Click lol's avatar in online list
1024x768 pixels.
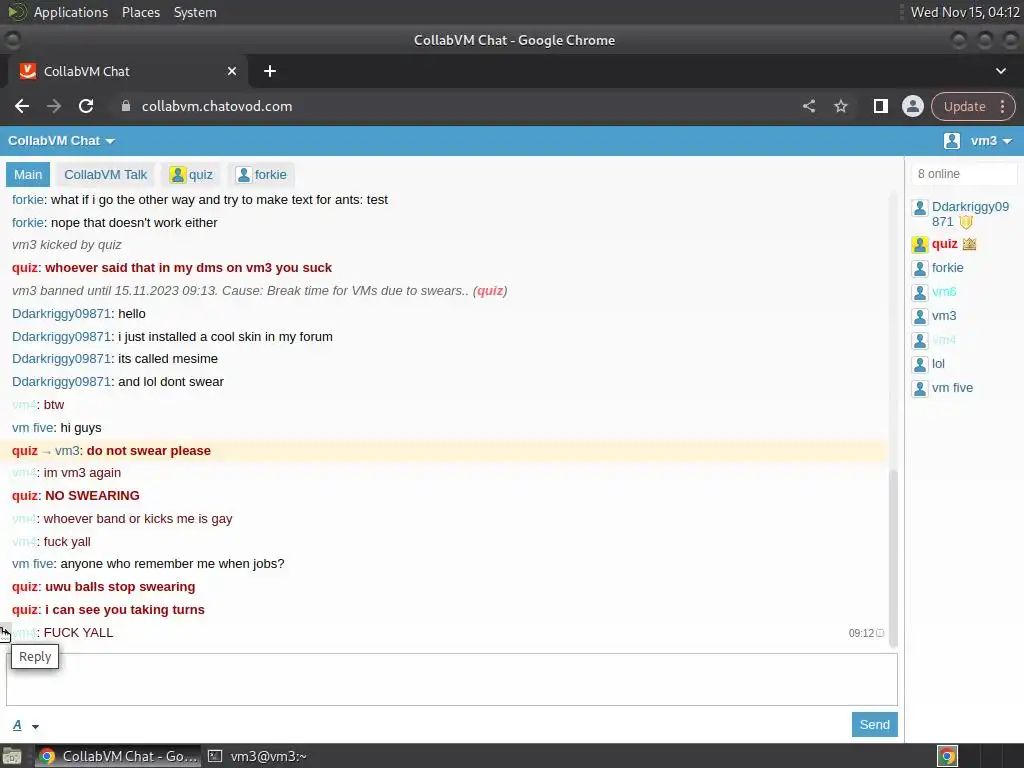coord(920,364)
